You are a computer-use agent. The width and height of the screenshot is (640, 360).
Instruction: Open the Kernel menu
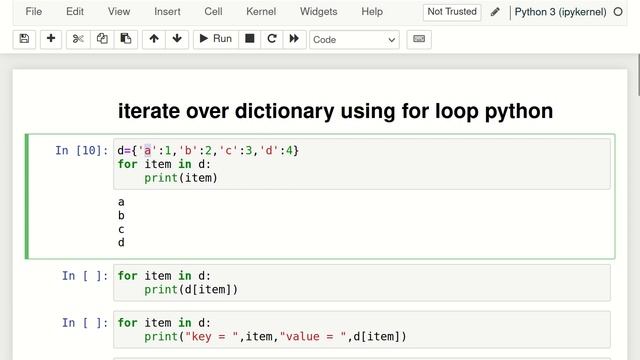[261, 12]
